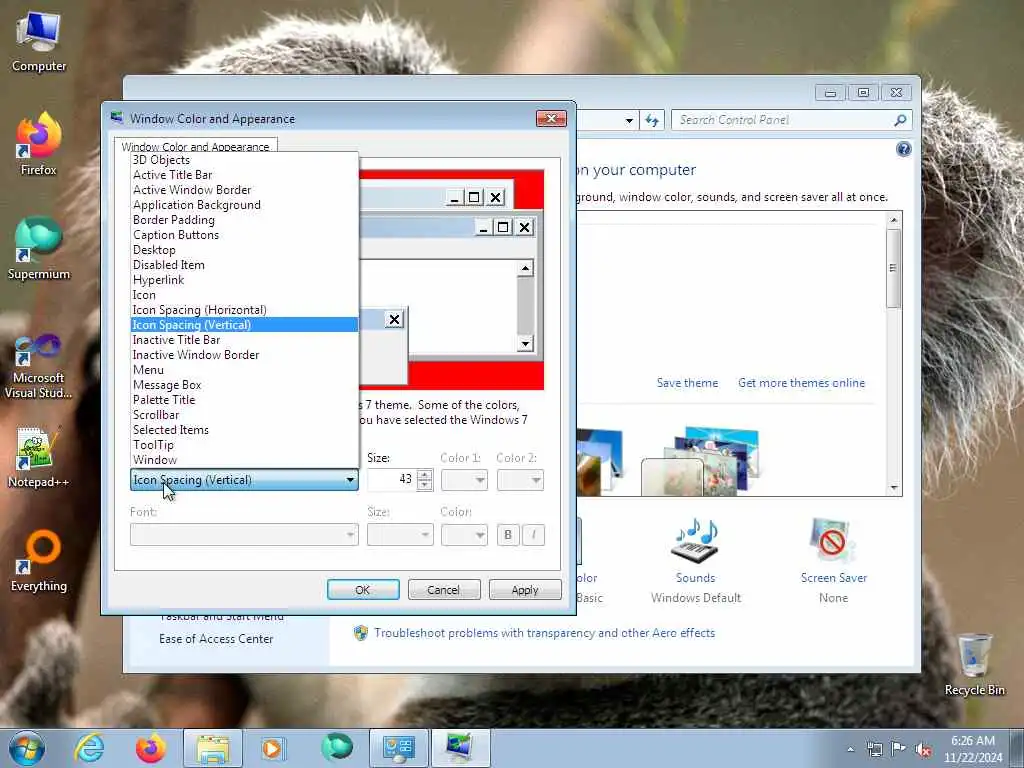Click the refresh button in Control Panel address bar

[652, 120]
